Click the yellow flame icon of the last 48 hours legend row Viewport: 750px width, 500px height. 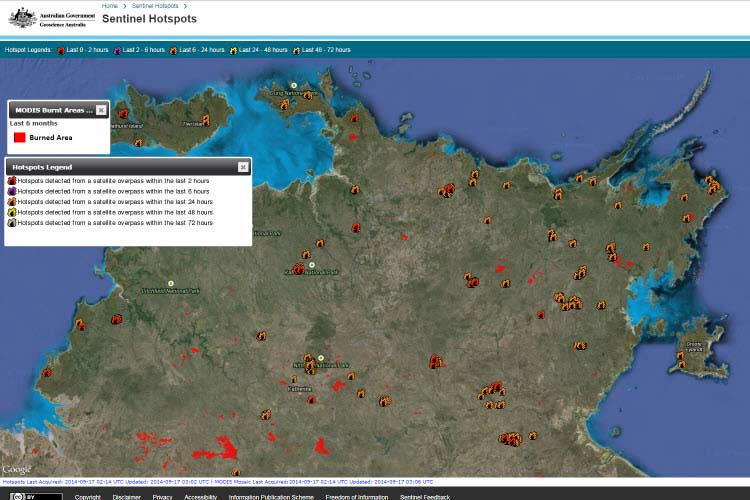tap(12, 212)
